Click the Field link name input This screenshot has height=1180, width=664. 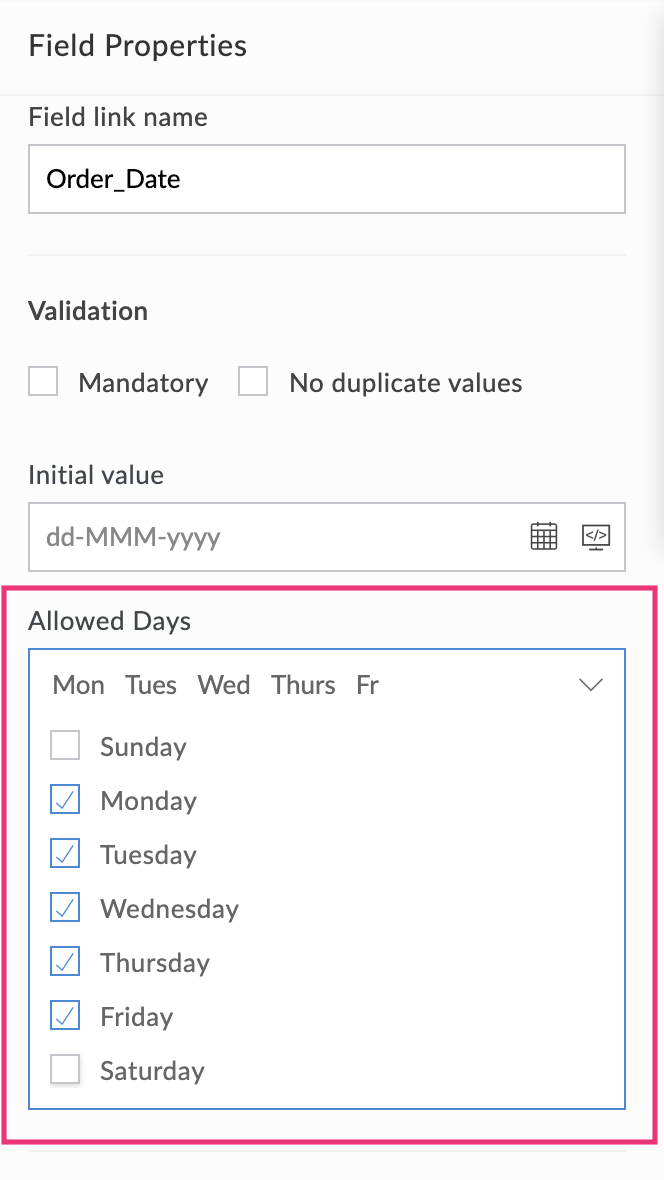(326, 179)
